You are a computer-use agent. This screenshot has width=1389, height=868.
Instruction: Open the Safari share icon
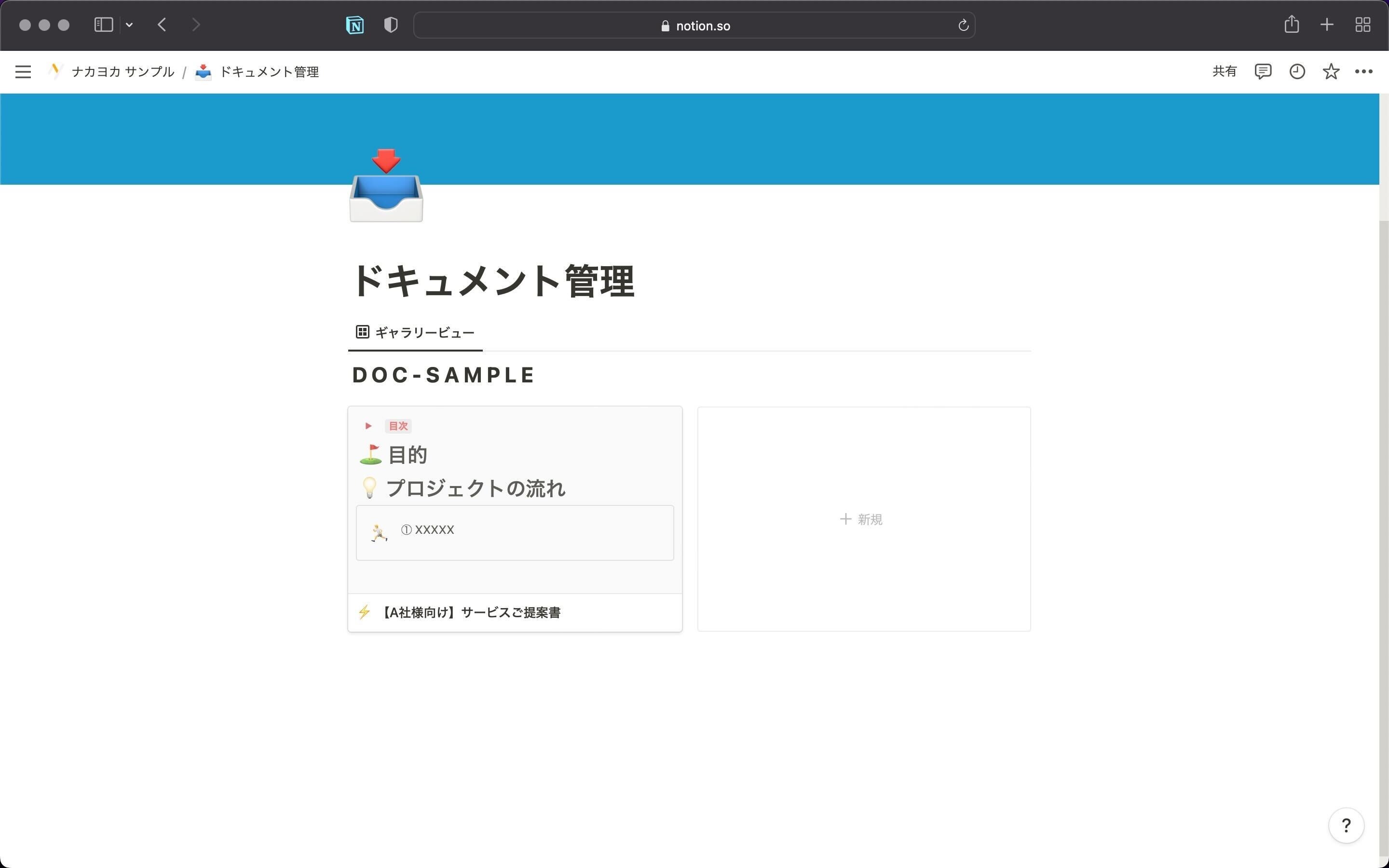(x=1292, y=25)
